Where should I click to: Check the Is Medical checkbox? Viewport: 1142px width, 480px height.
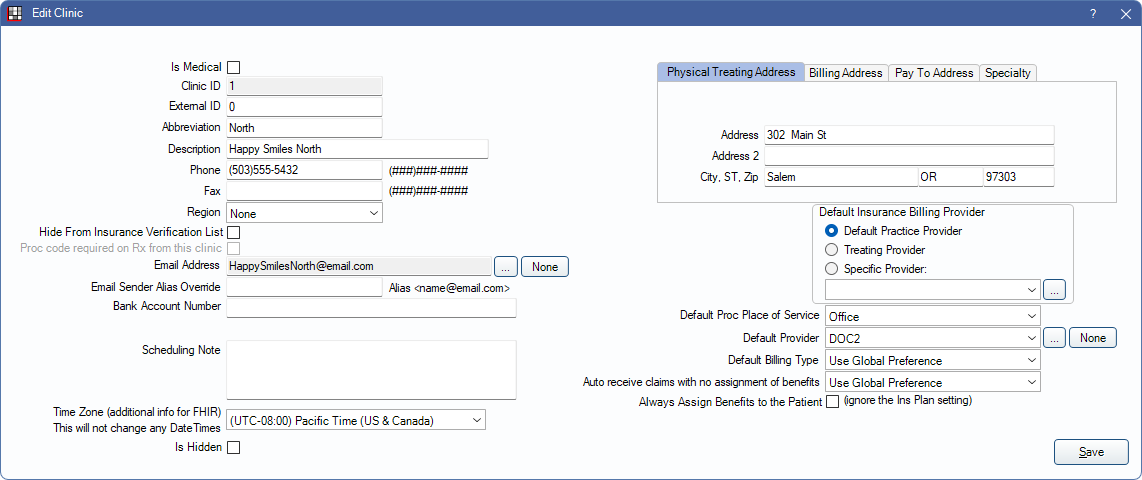[x=234, y=68]
